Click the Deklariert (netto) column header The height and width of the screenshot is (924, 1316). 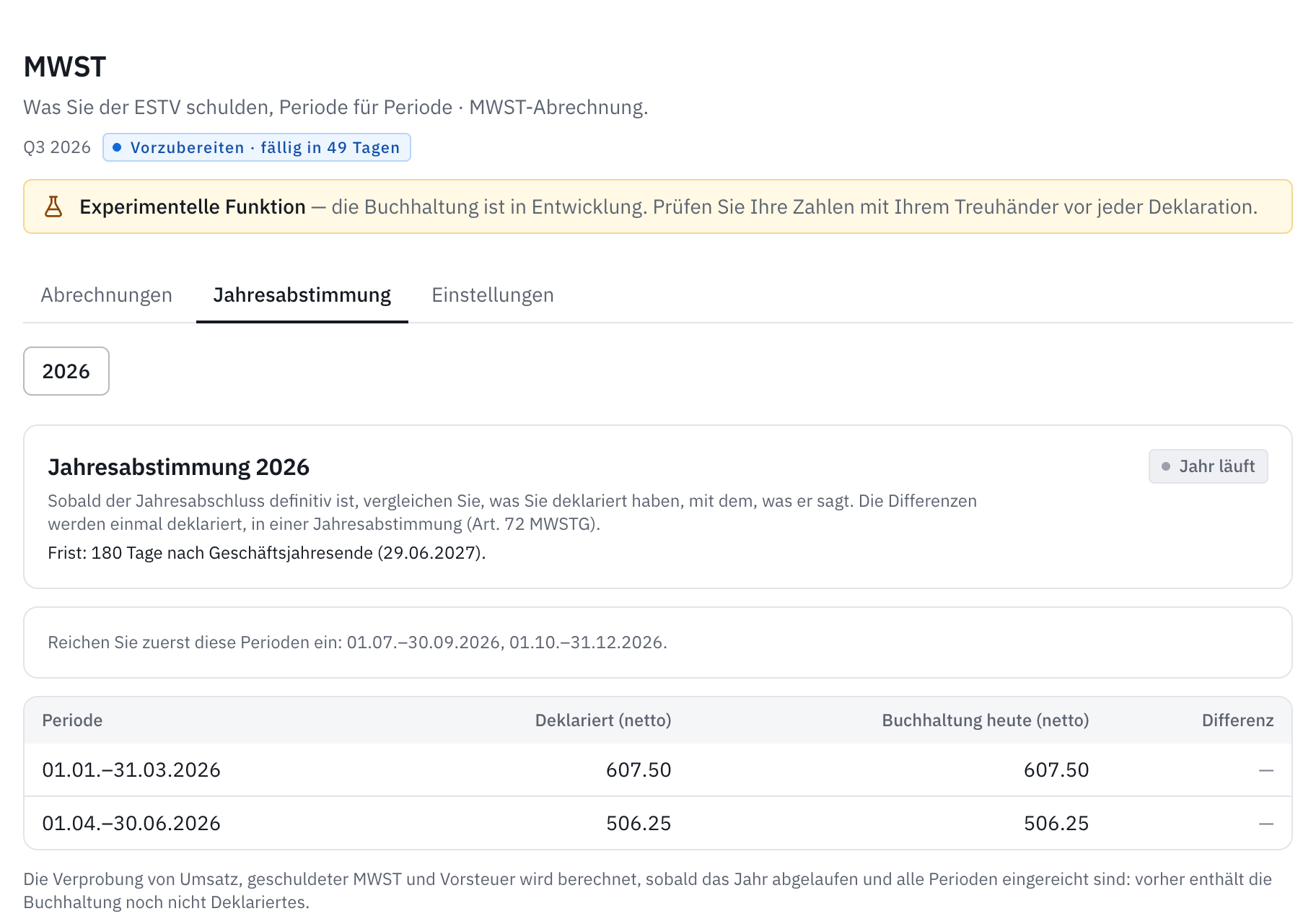coord(603,720)
